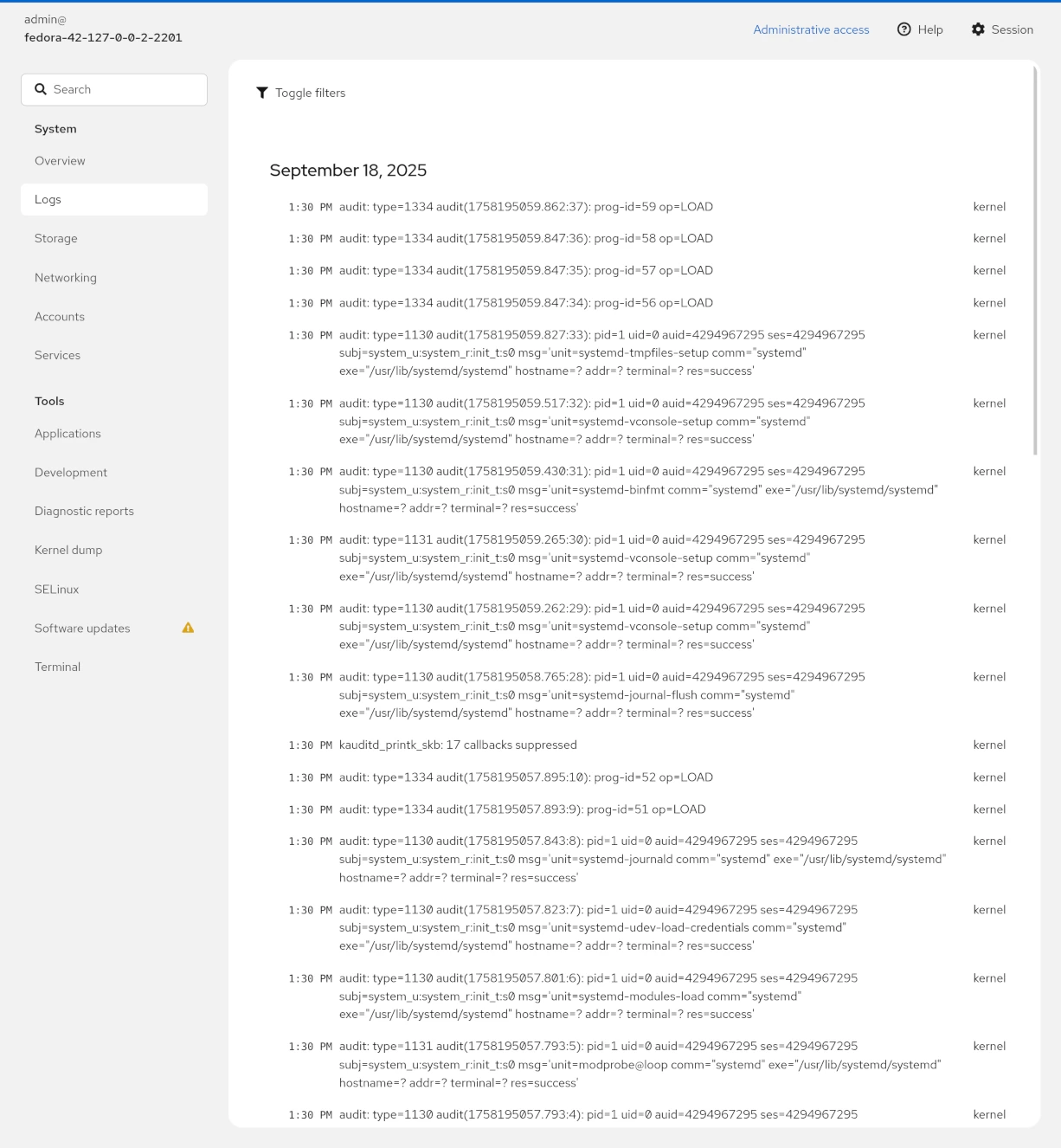Screen dimensions: 1061x1148
Task: Click the warning triangle beside Software updates
Action: 188,628
